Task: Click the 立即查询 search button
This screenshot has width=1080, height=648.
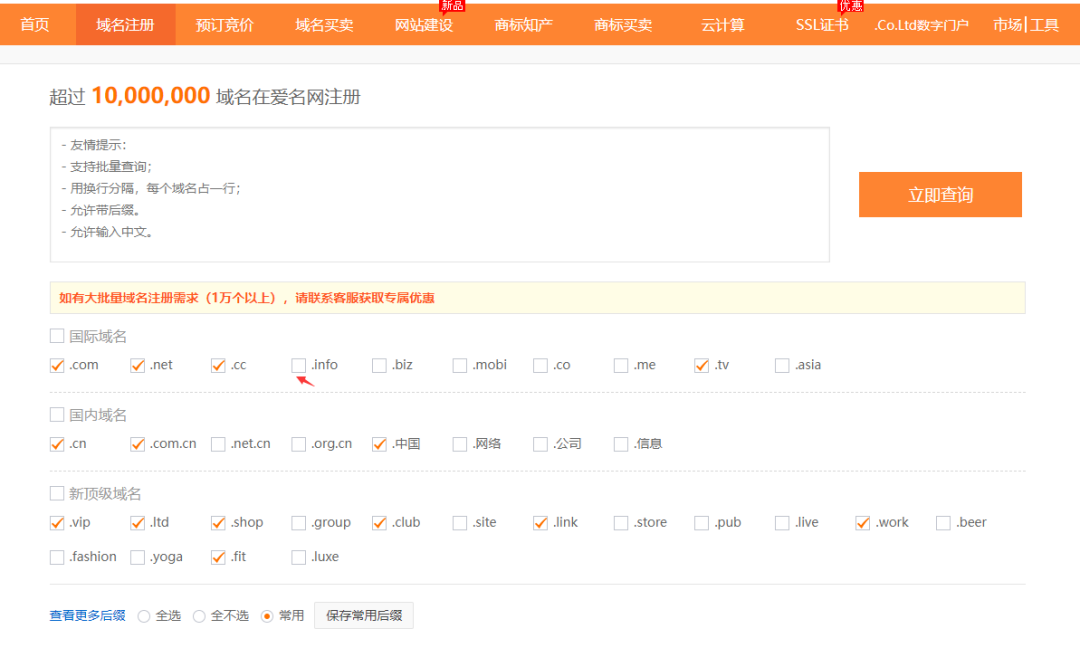Action: [x=940, y=195]
